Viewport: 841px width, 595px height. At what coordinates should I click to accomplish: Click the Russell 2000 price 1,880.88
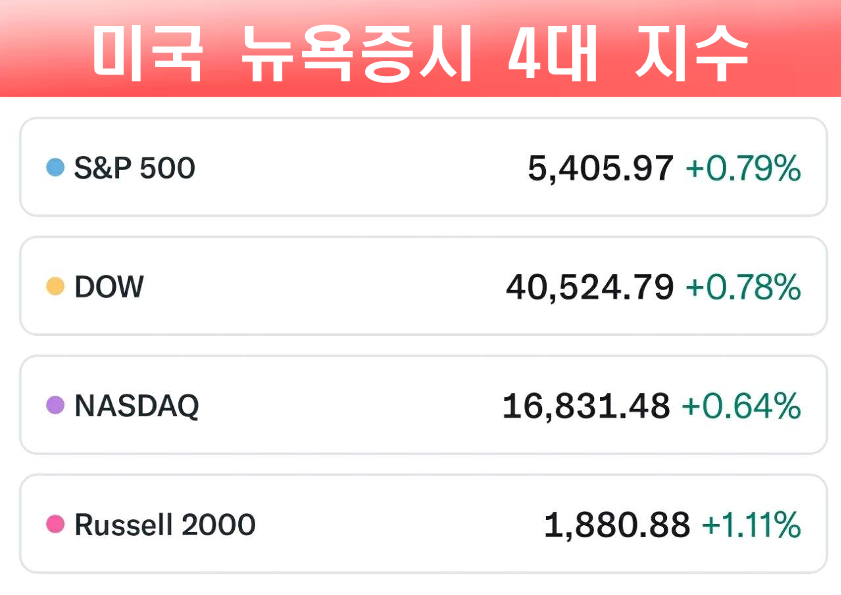[x=617, y=525]
